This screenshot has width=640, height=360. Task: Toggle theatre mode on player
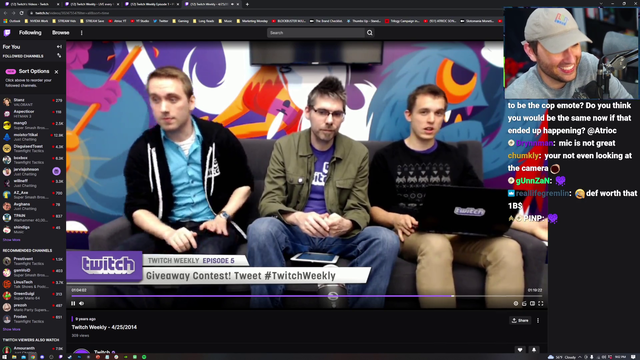click(532, 303)
